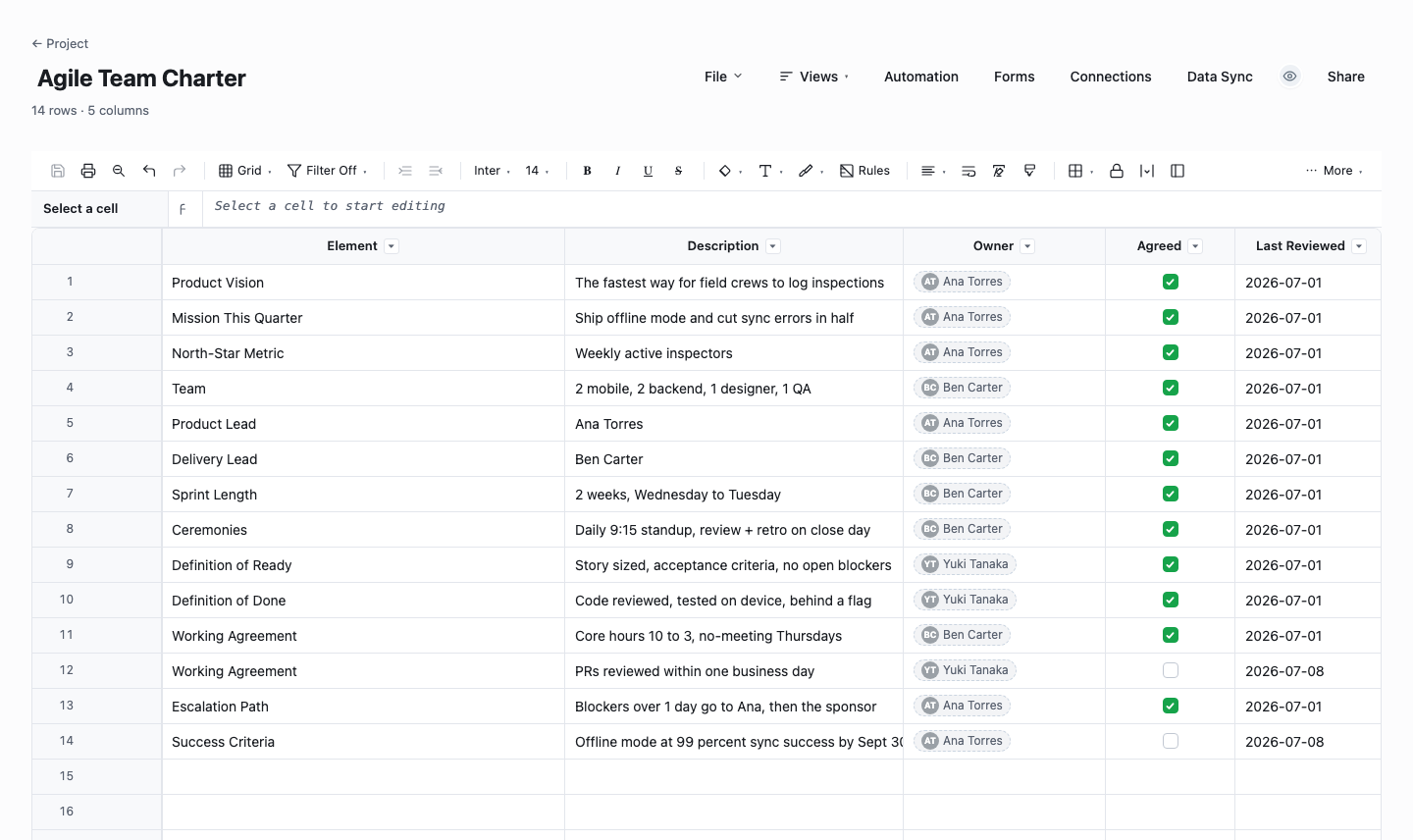Click the save icon in toolbar
This screenshot has height=840, width=1413.
(58, 171)
